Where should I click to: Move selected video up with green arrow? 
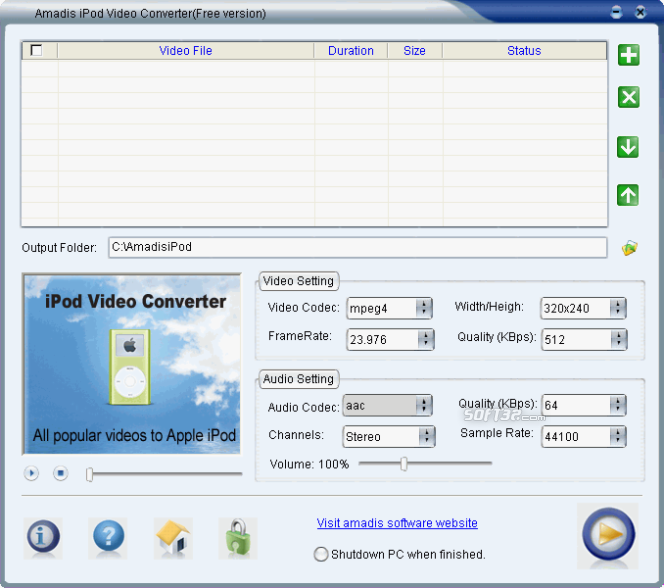click(x=628, y=195)
